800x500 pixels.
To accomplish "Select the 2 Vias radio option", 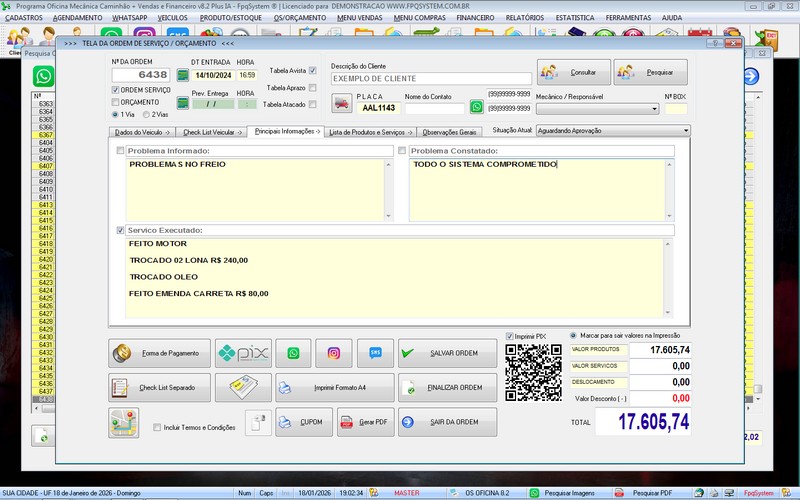I will point(146,115).
